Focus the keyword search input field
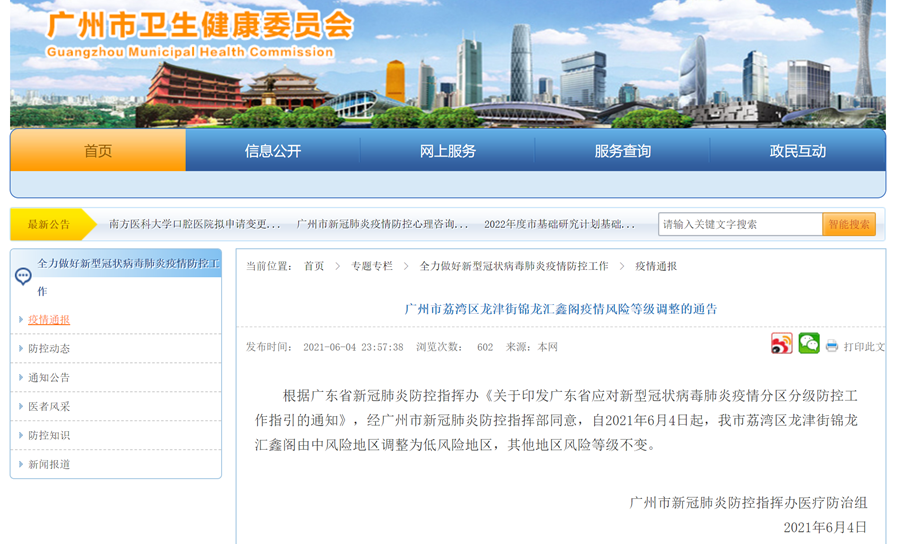The height and width of the screenshot is (544, 900). pyautogui.click(x=740, y=224)
